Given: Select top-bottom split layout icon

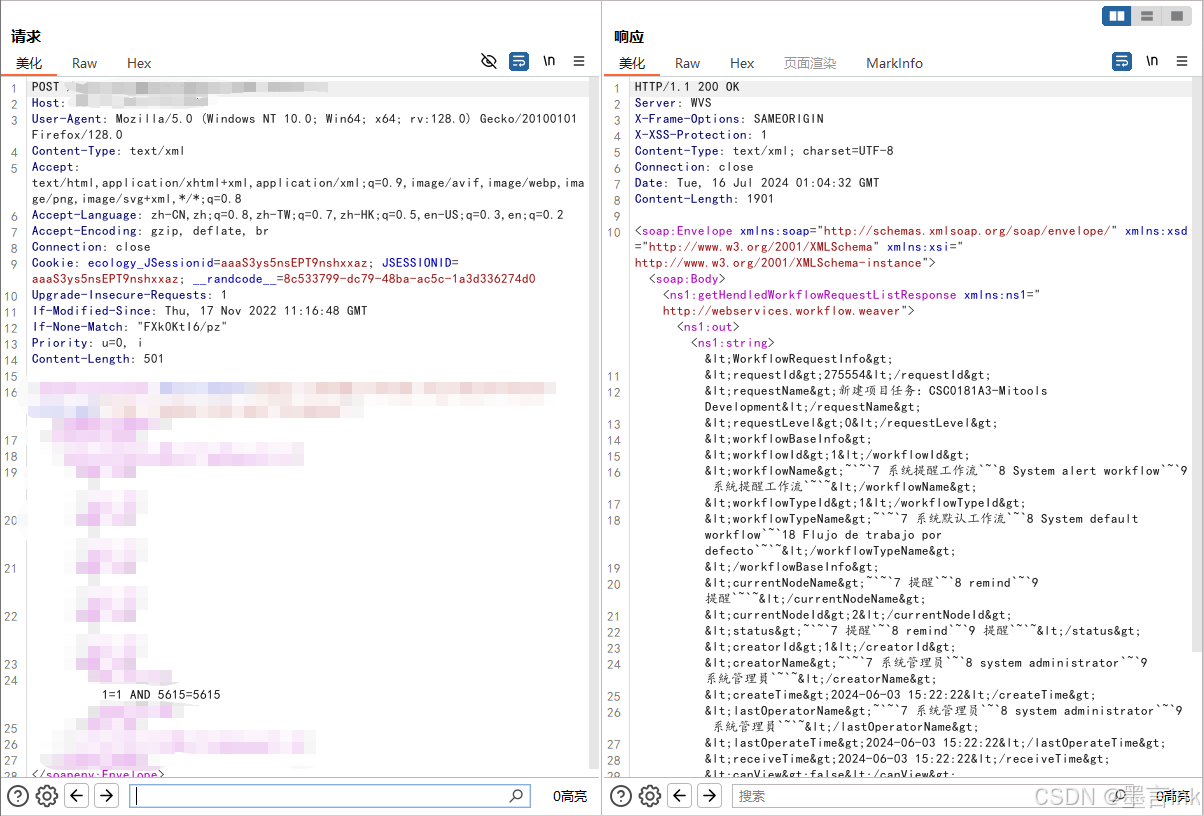Looking at the screenshot, I should pos(1146,16).
